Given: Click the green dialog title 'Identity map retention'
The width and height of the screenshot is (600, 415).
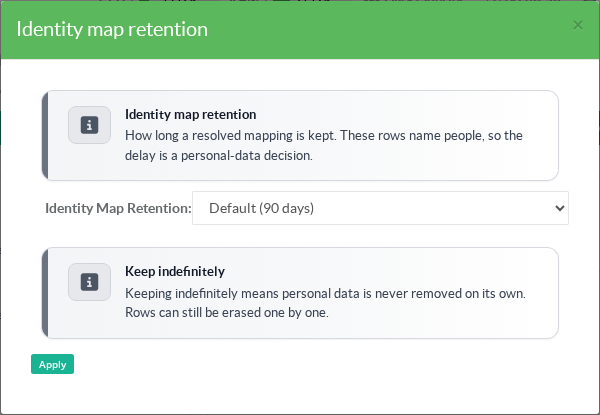Looking at the screenshot, I should (112, 29).
